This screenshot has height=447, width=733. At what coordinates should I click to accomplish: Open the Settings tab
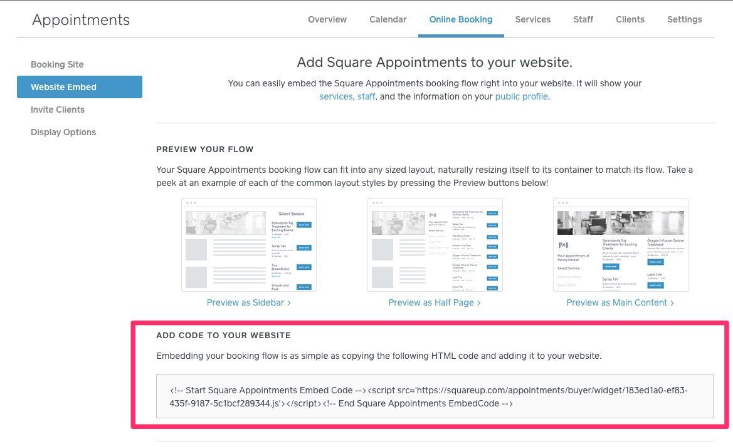[684, 19]
